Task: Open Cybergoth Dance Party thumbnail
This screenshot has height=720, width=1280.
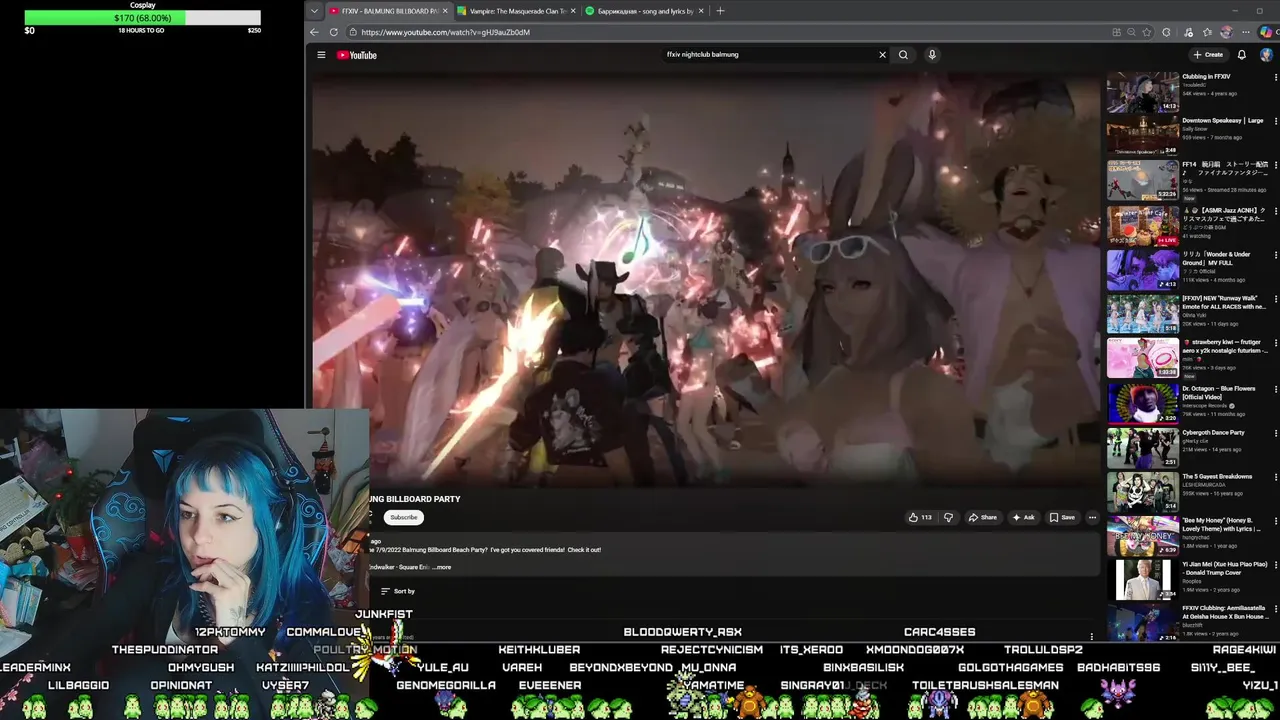Action: click(1142, 446)
